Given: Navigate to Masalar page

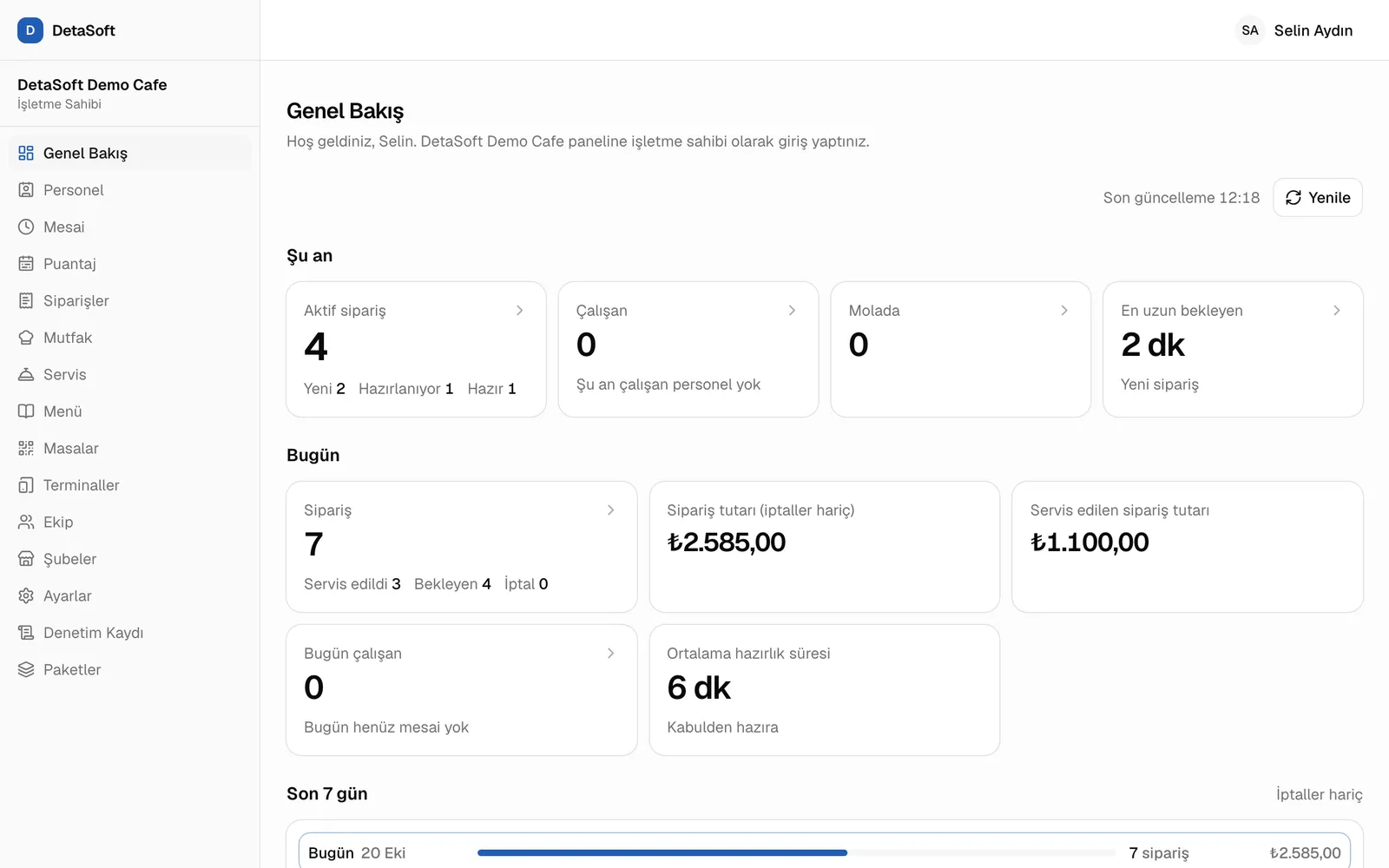Looking at the screenshot, I should pos(130,448).
